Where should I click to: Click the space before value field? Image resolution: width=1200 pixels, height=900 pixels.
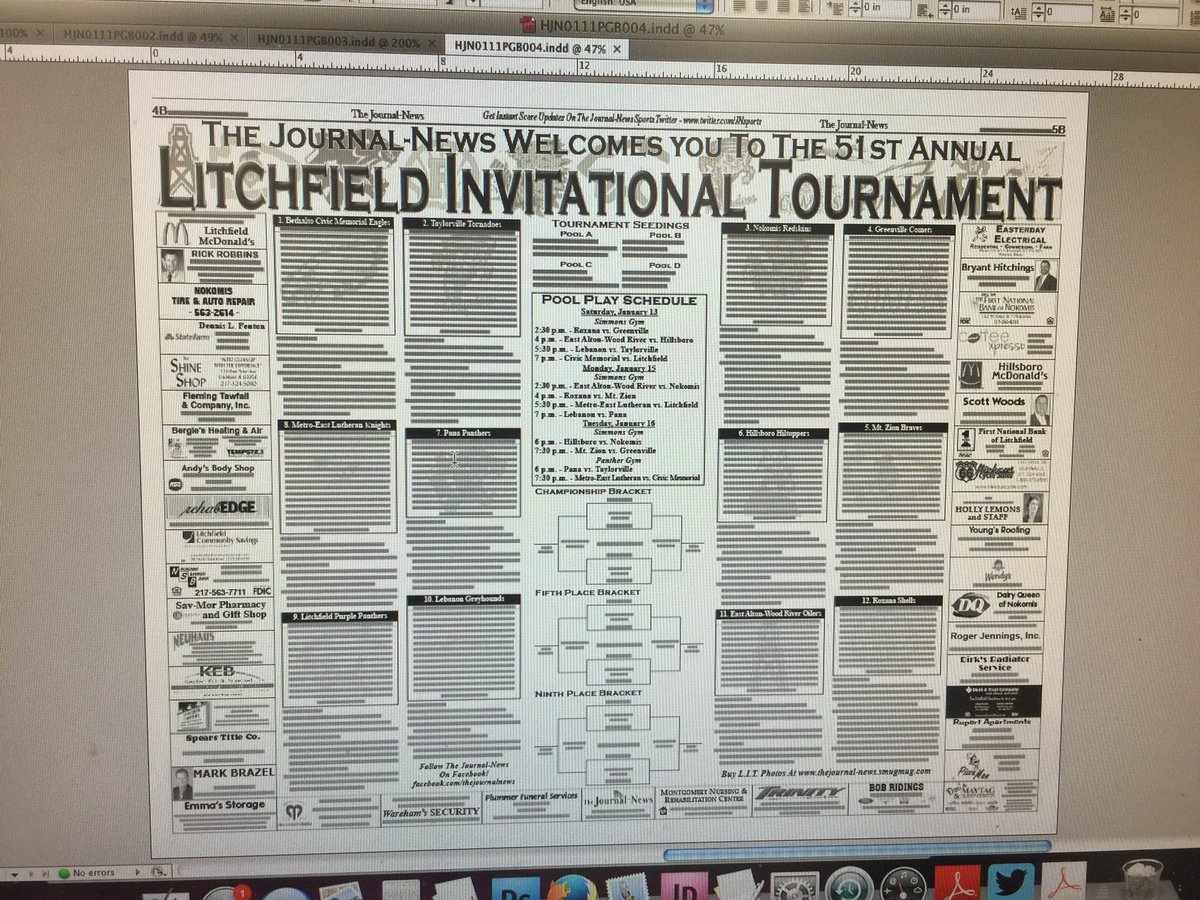tap(1069, 12)
